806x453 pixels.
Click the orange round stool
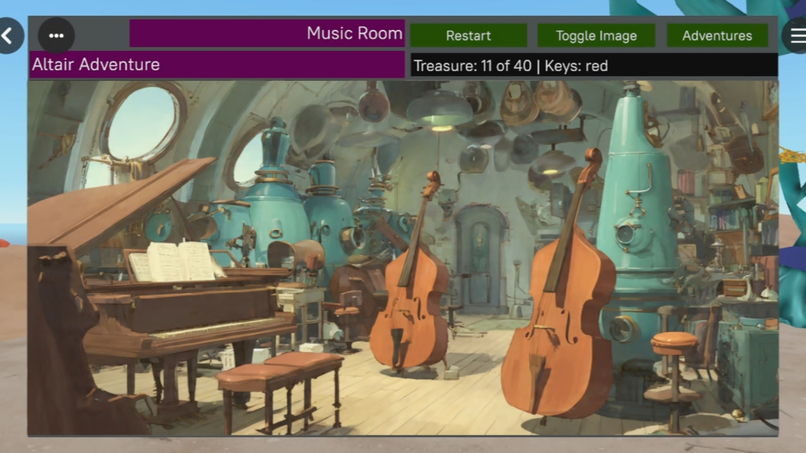(674, 380)
